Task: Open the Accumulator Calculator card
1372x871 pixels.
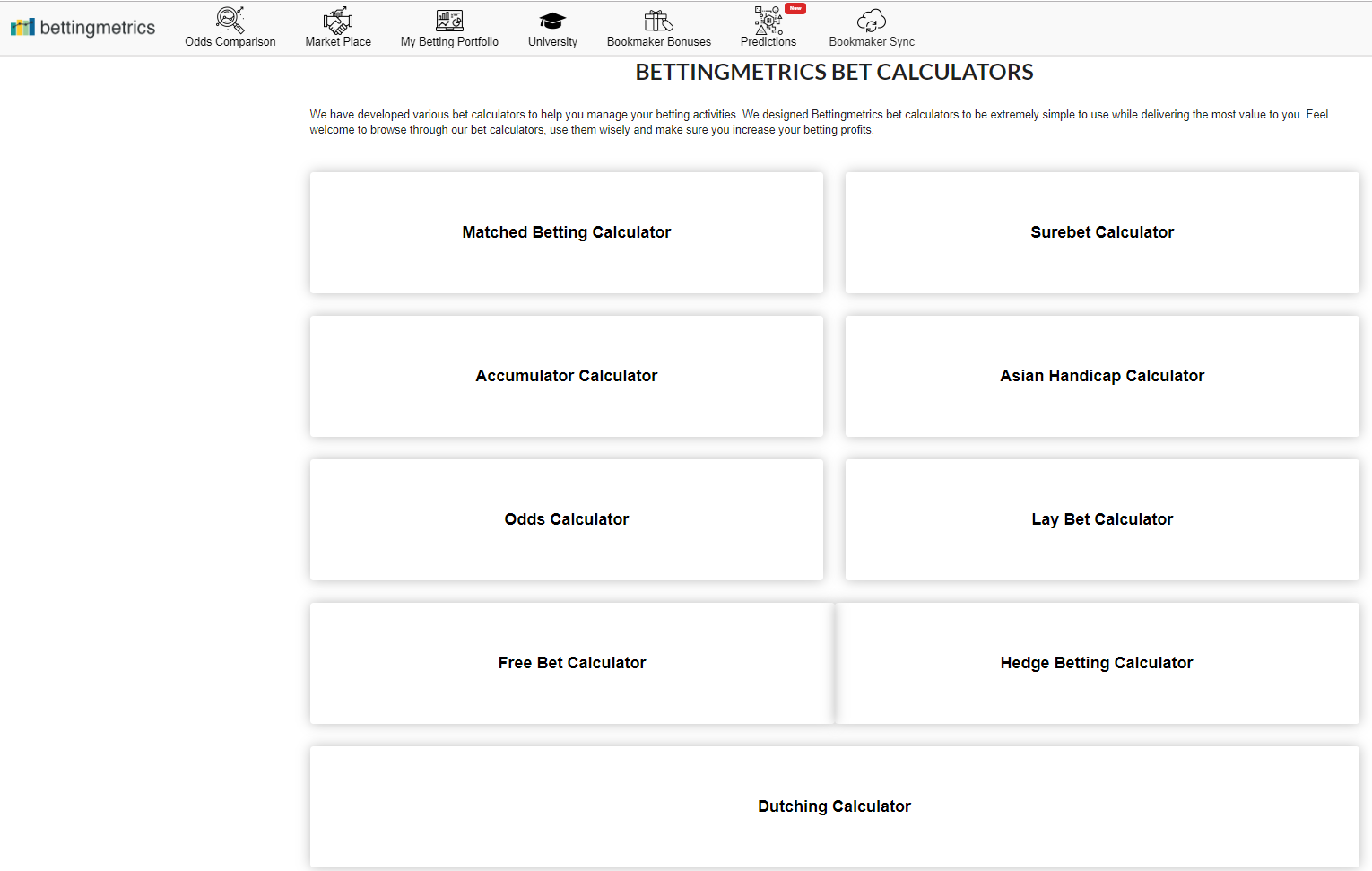Action: click(x=567, y=376)
